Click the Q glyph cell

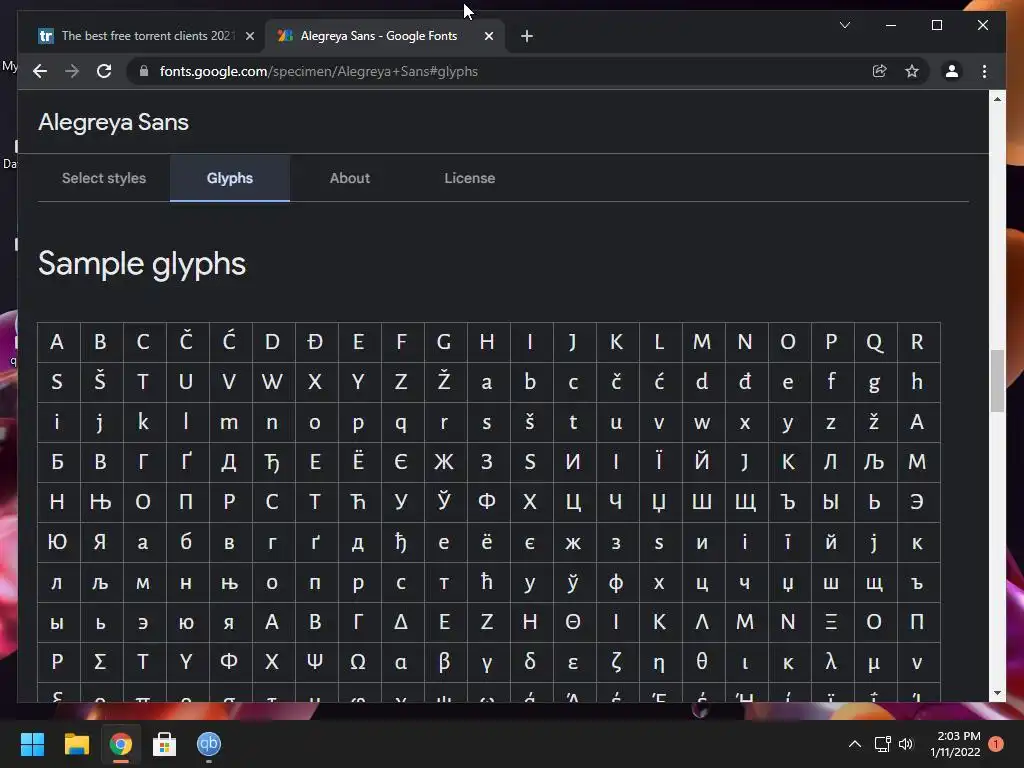(874, 342)
